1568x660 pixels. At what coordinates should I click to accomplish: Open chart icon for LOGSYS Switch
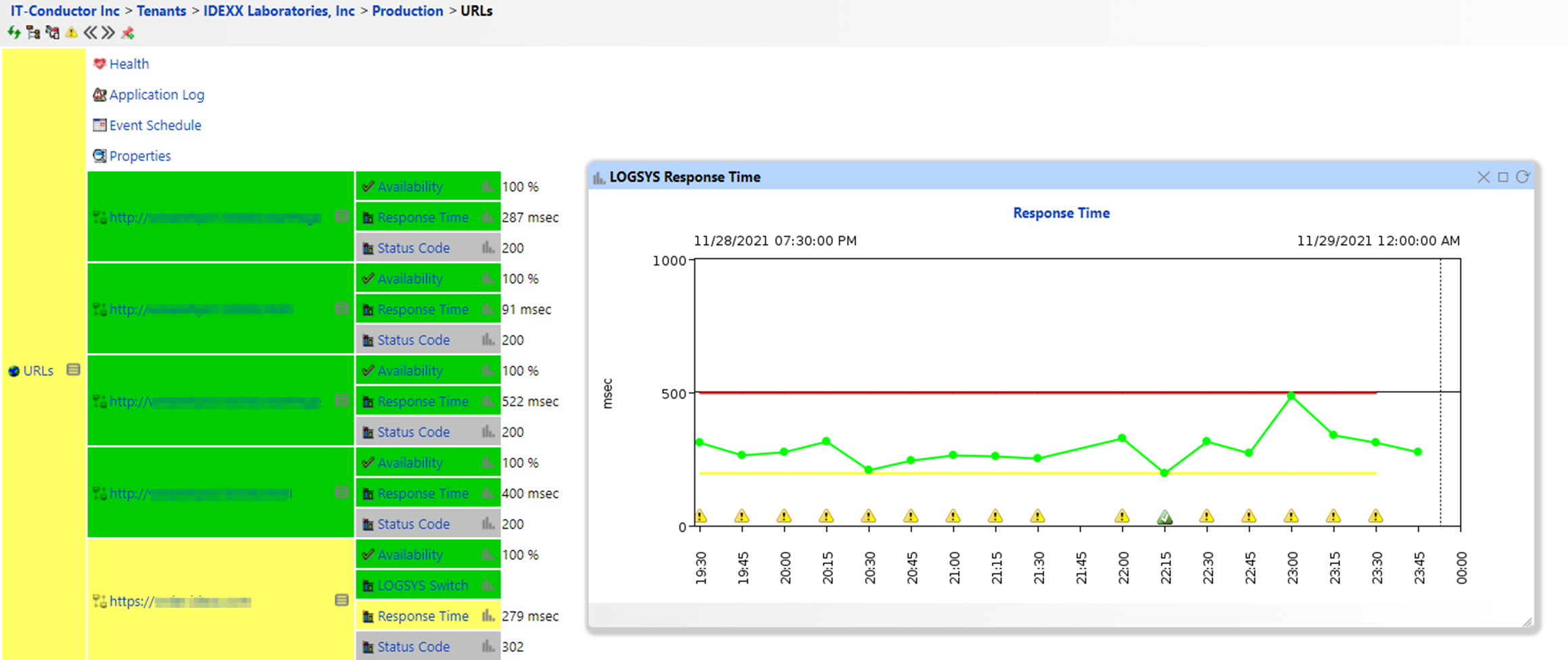coord(488,585)
